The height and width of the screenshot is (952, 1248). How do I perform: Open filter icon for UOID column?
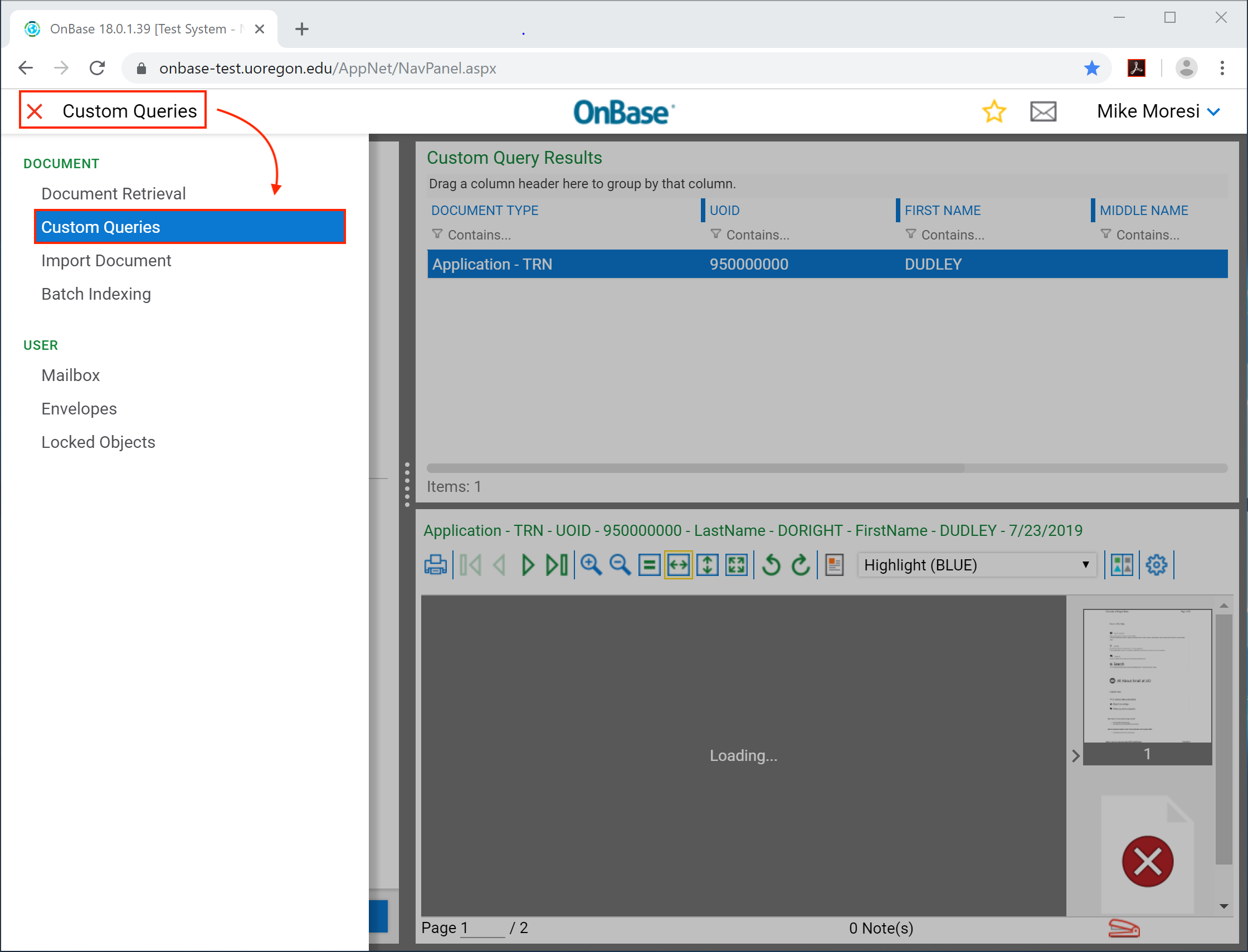click(x=716, y=234)
